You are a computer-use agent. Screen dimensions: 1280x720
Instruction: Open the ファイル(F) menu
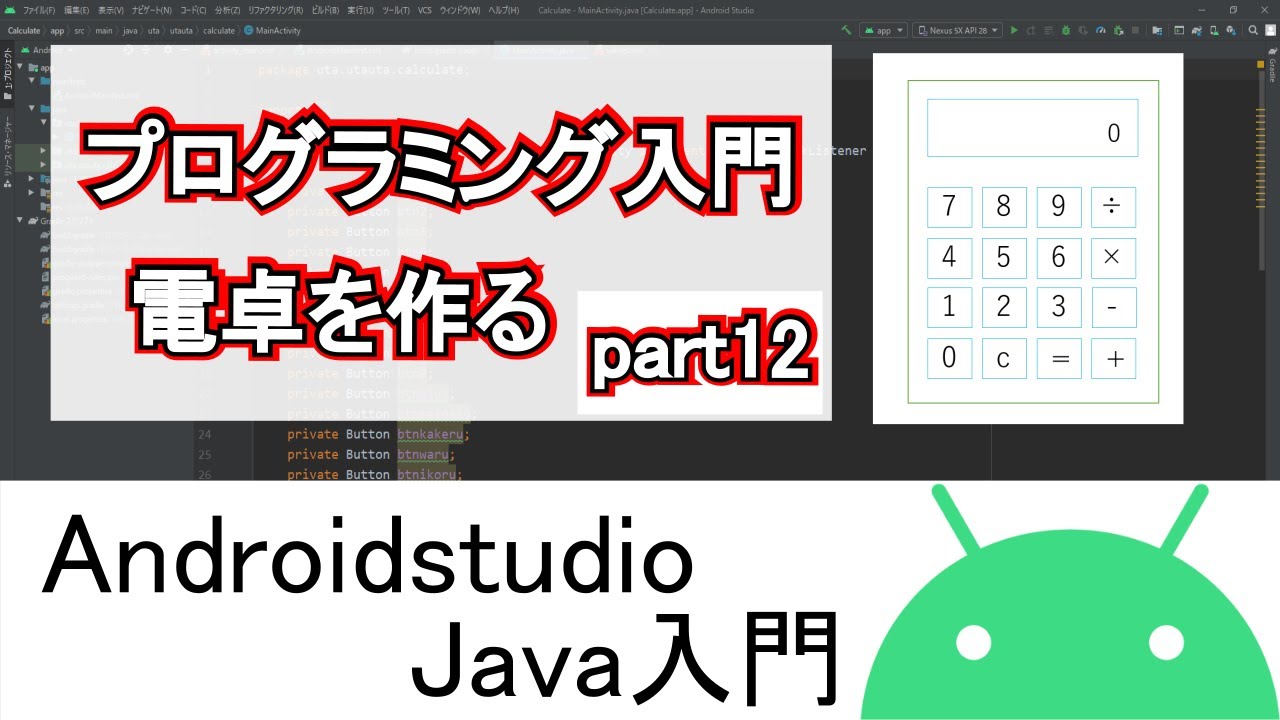[x=39, y=10]
